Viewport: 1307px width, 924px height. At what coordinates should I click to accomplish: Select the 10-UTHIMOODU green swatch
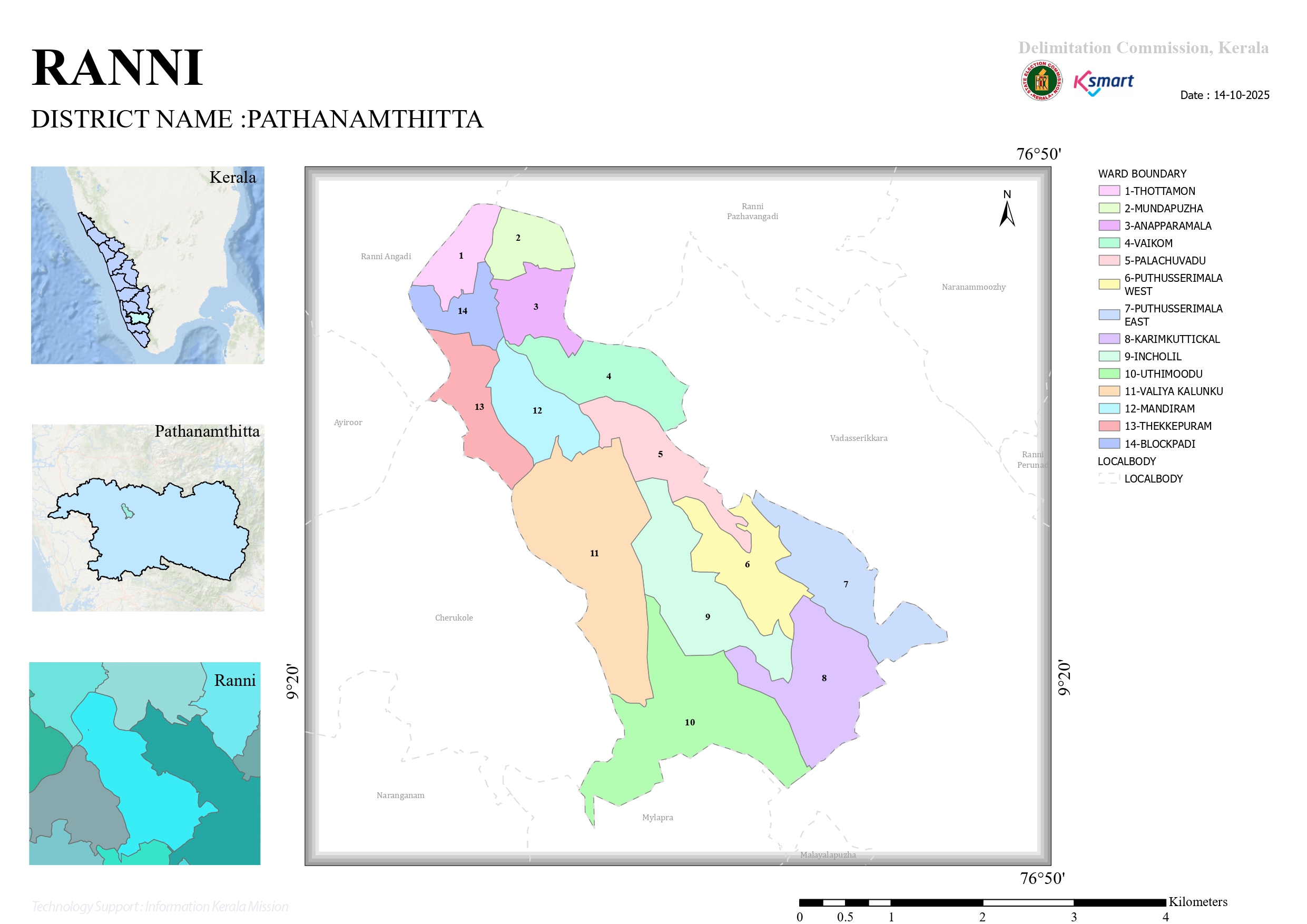(x=1109, y=373)
